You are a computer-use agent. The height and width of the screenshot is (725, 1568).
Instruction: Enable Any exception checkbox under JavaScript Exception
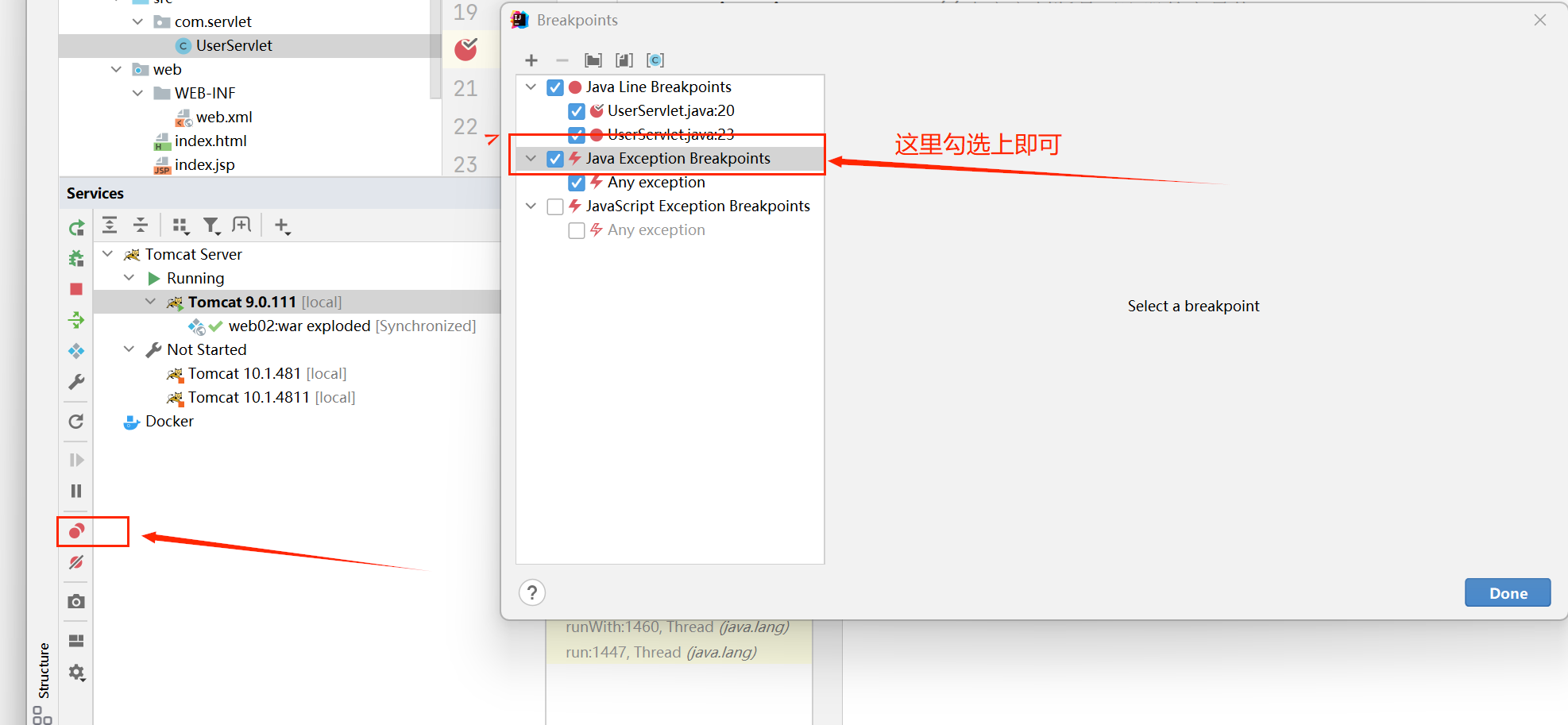[577, 230]
